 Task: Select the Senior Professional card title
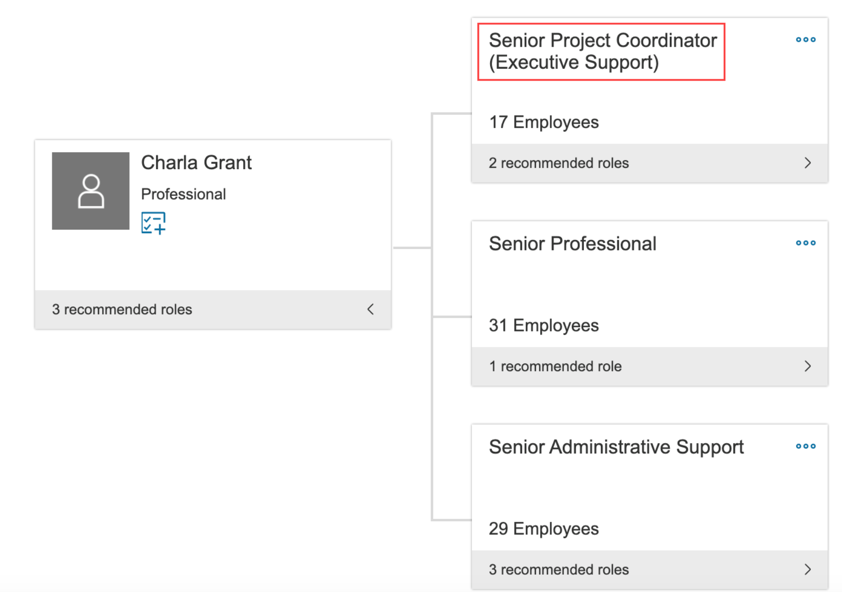[x=572, y=244]
